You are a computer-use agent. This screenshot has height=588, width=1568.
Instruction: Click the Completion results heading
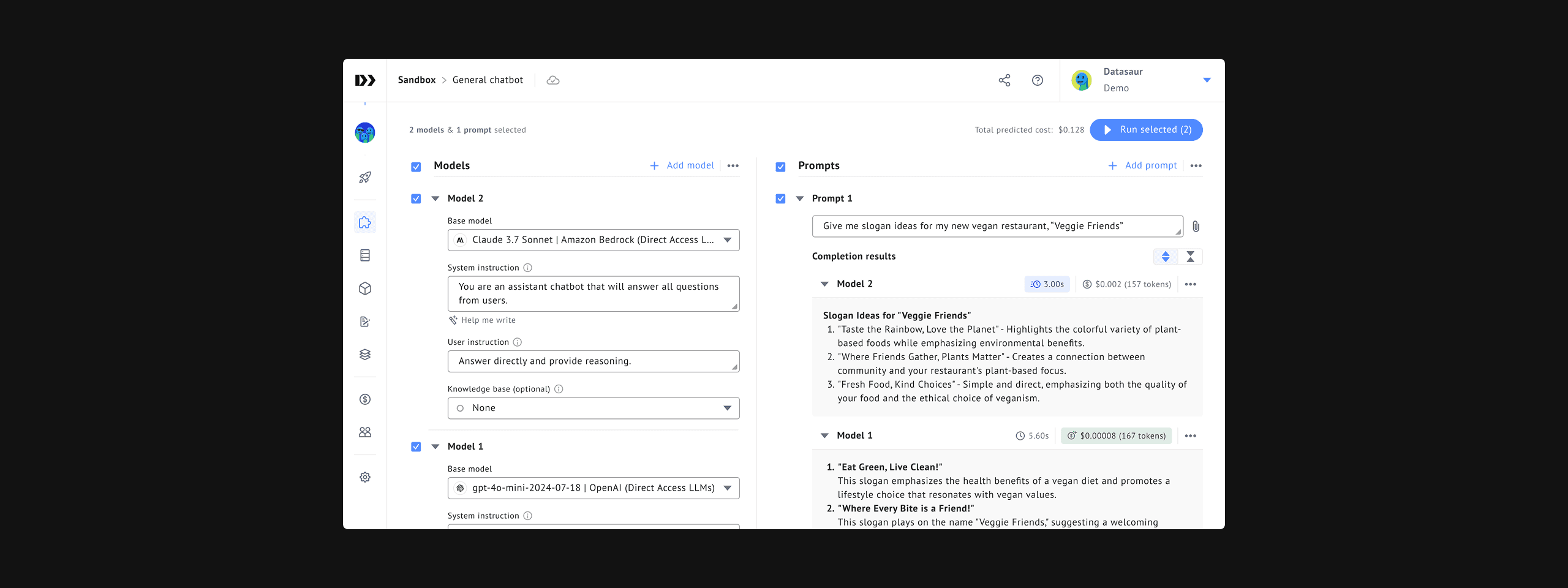854,257
